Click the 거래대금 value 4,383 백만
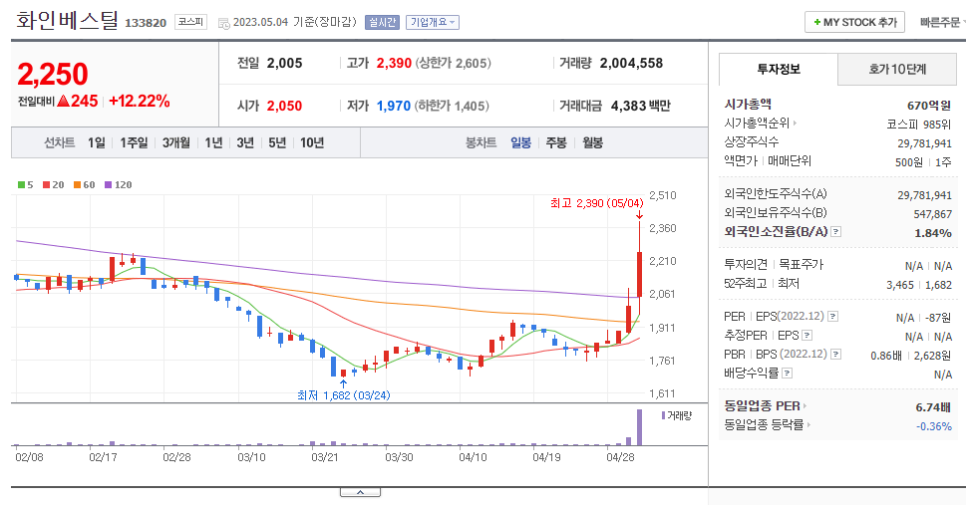Image resolution: width=966 pixels, height=505 pixels. click(x=641, y=106)
